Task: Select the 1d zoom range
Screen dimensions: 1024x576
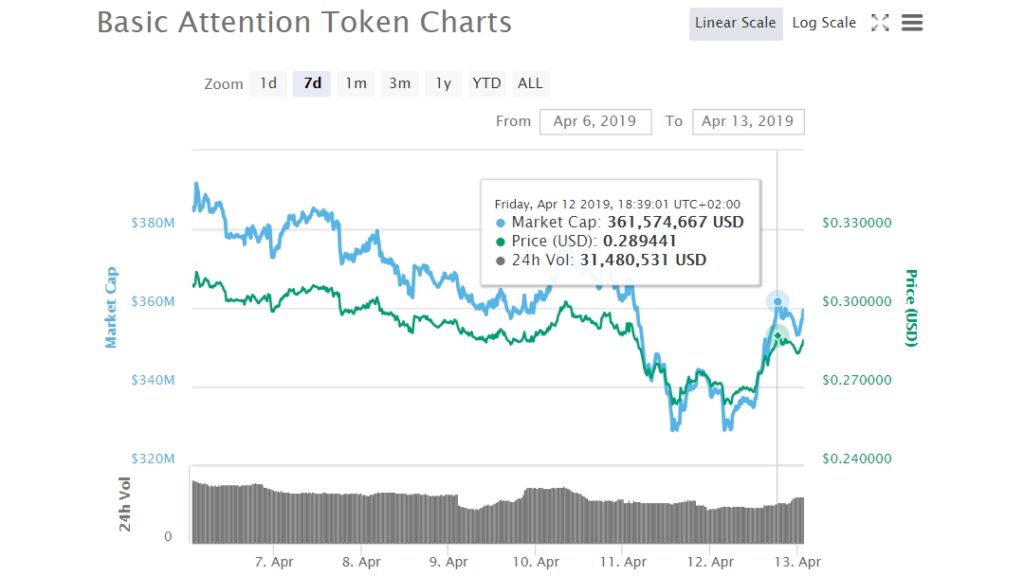Action: pos(267,84)
